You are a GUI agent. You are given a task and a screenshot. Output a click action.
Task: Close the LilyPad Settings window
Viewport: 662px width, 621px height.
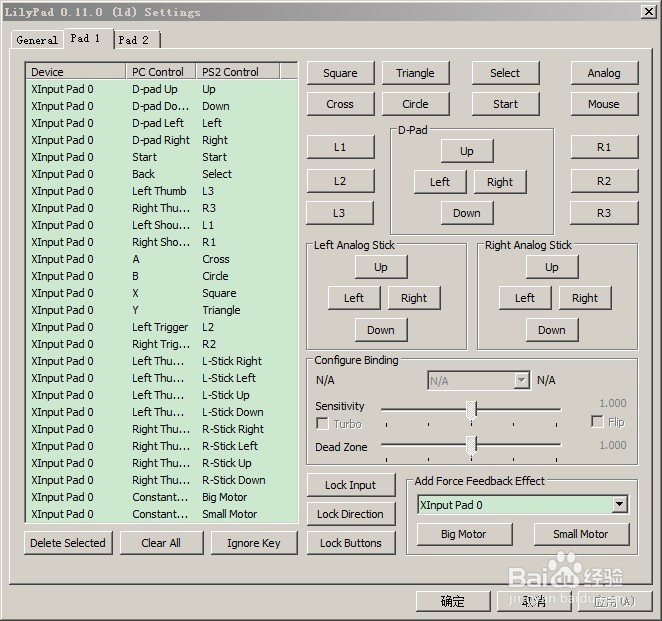tap(648, 11)
